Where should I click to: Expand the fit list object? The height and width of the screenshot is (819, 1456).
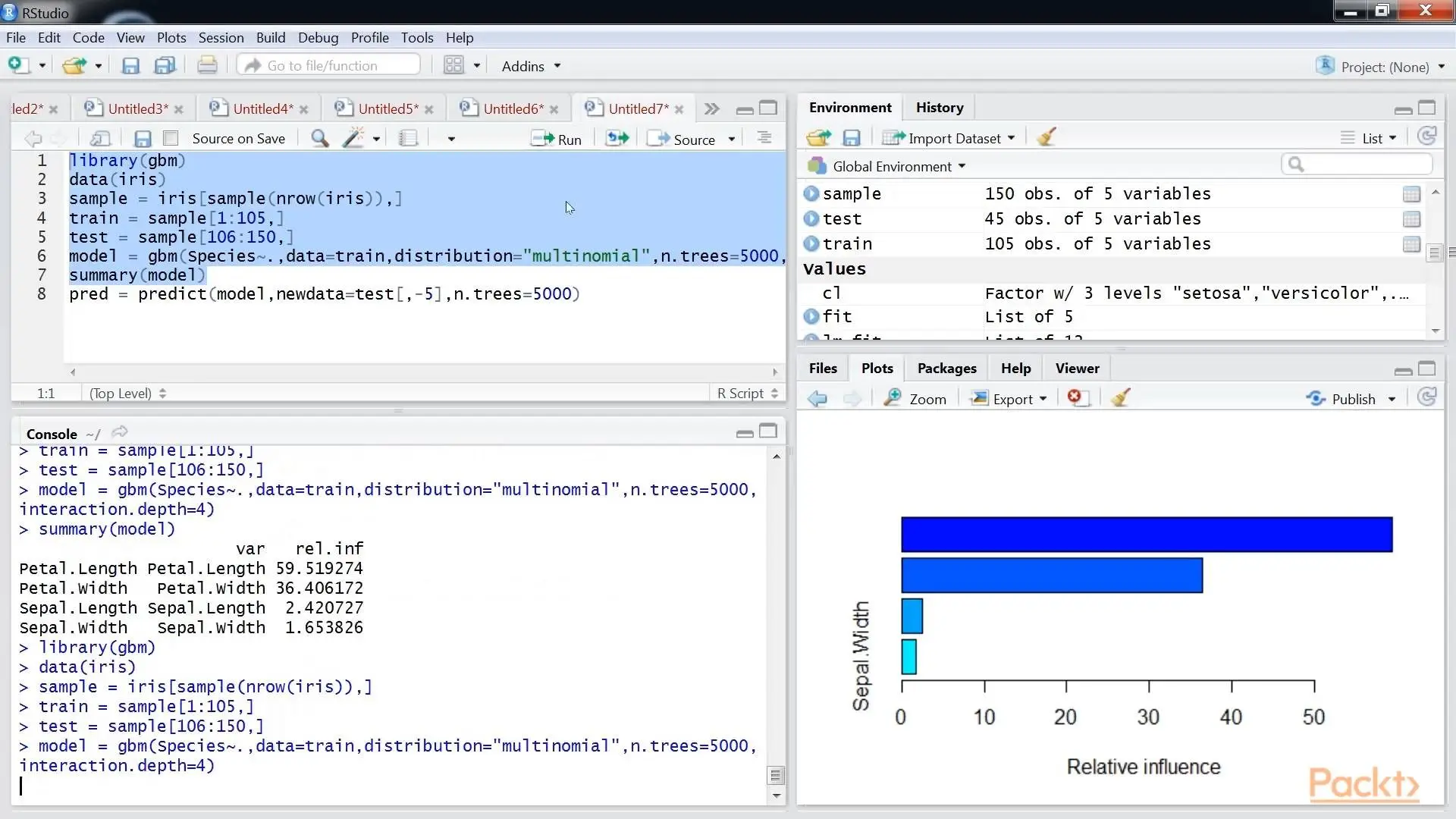pos(811,316)
